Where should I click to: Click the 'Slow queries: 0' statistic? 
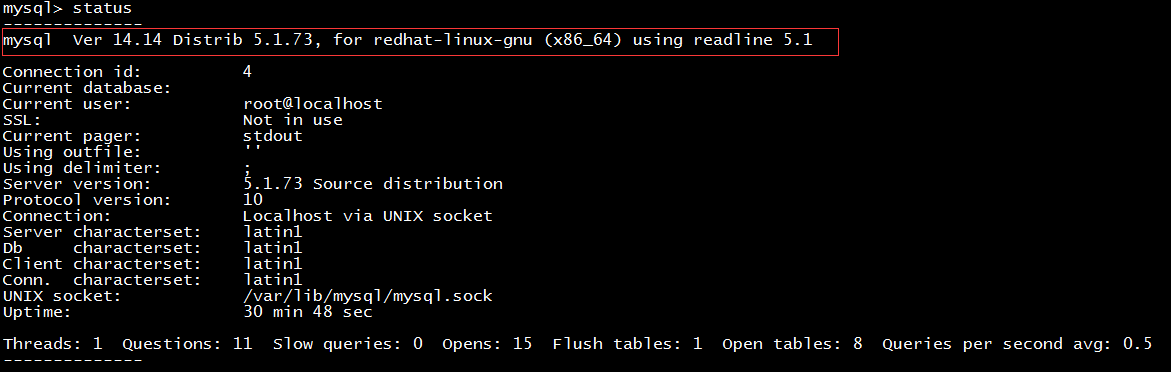click(347, 344)
